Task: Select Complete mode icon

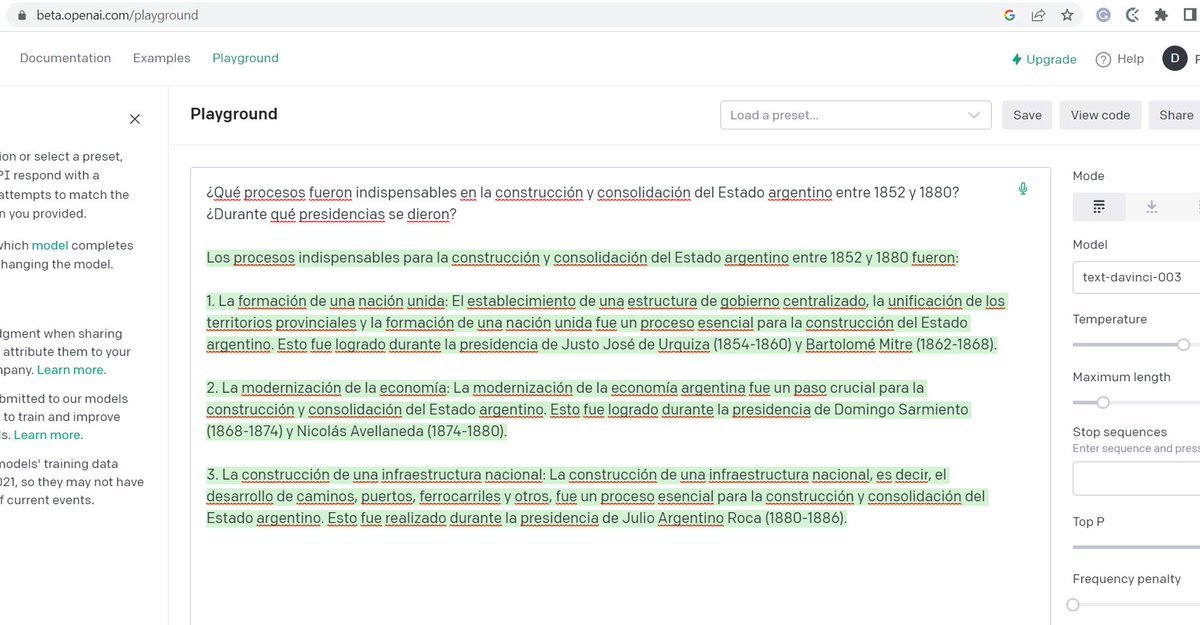Action: [x=1099, y=207]
